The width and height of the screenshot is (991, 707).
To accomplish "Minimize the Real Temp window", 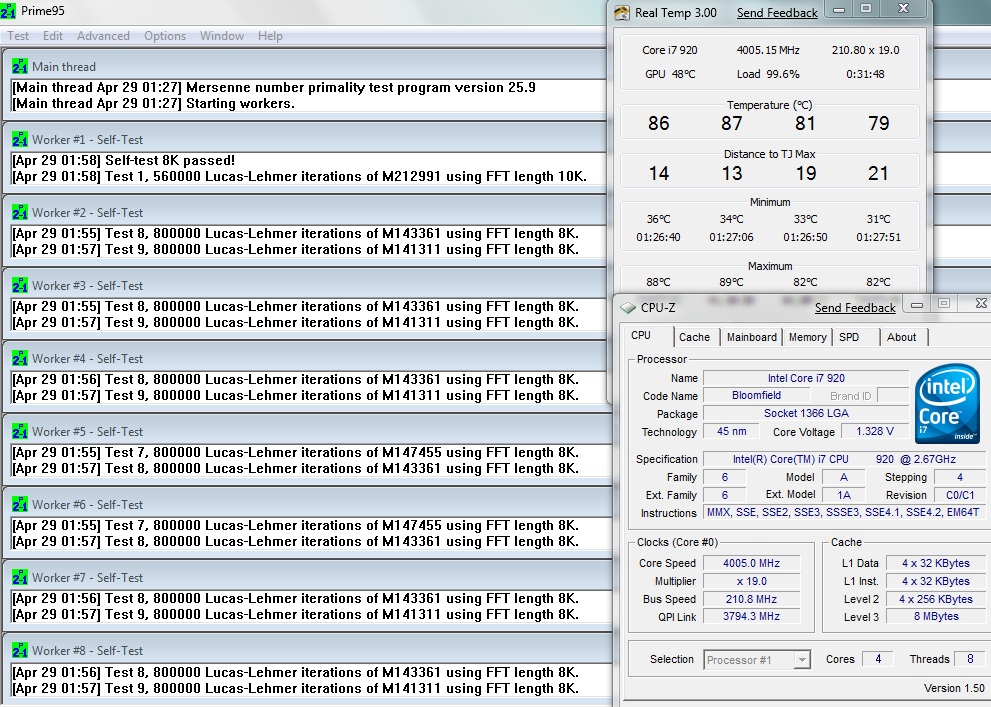I will point(839,9).
